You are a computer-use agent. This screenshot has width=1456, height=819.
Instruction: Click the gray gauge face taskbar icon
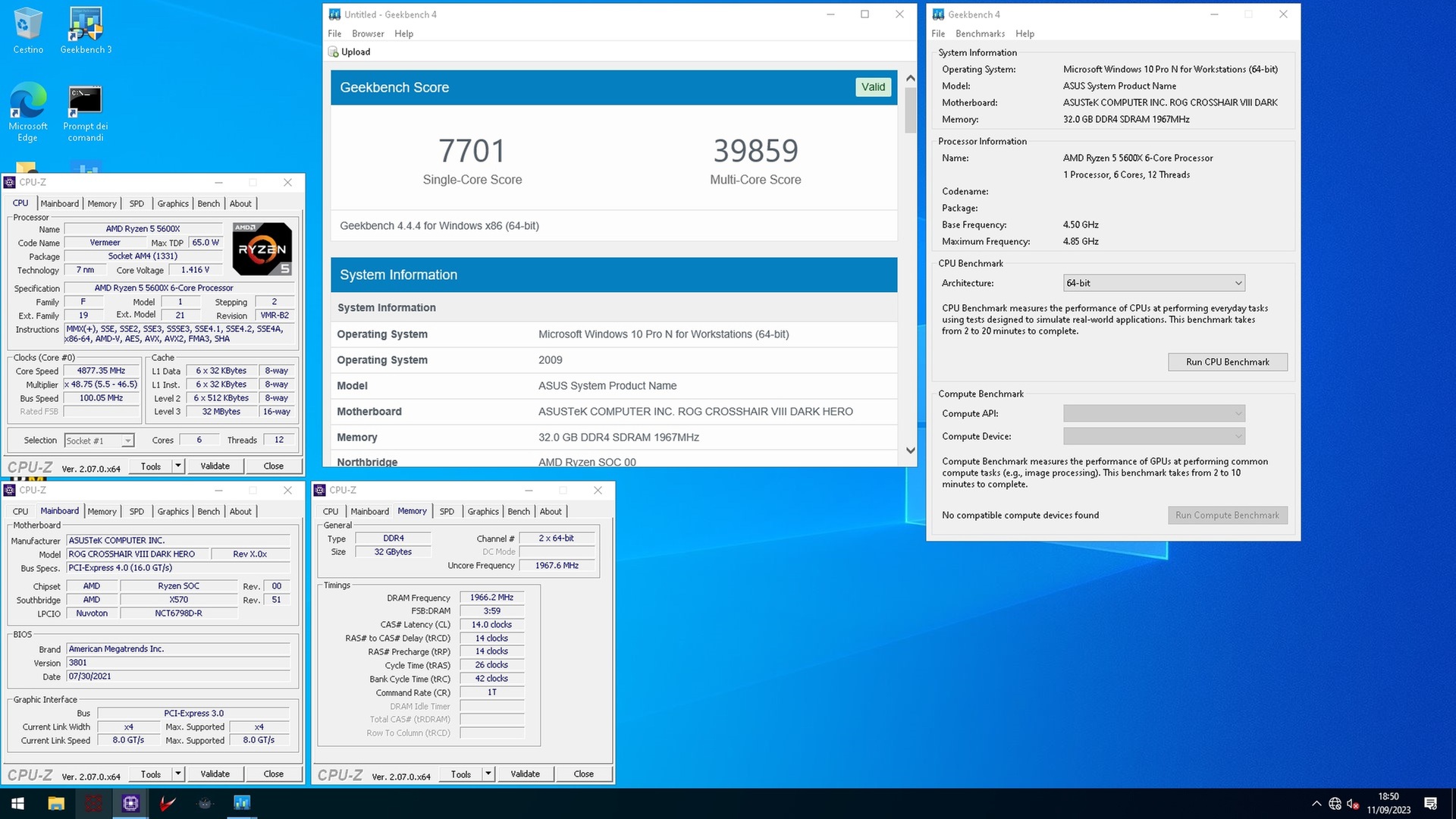[205, 803]
